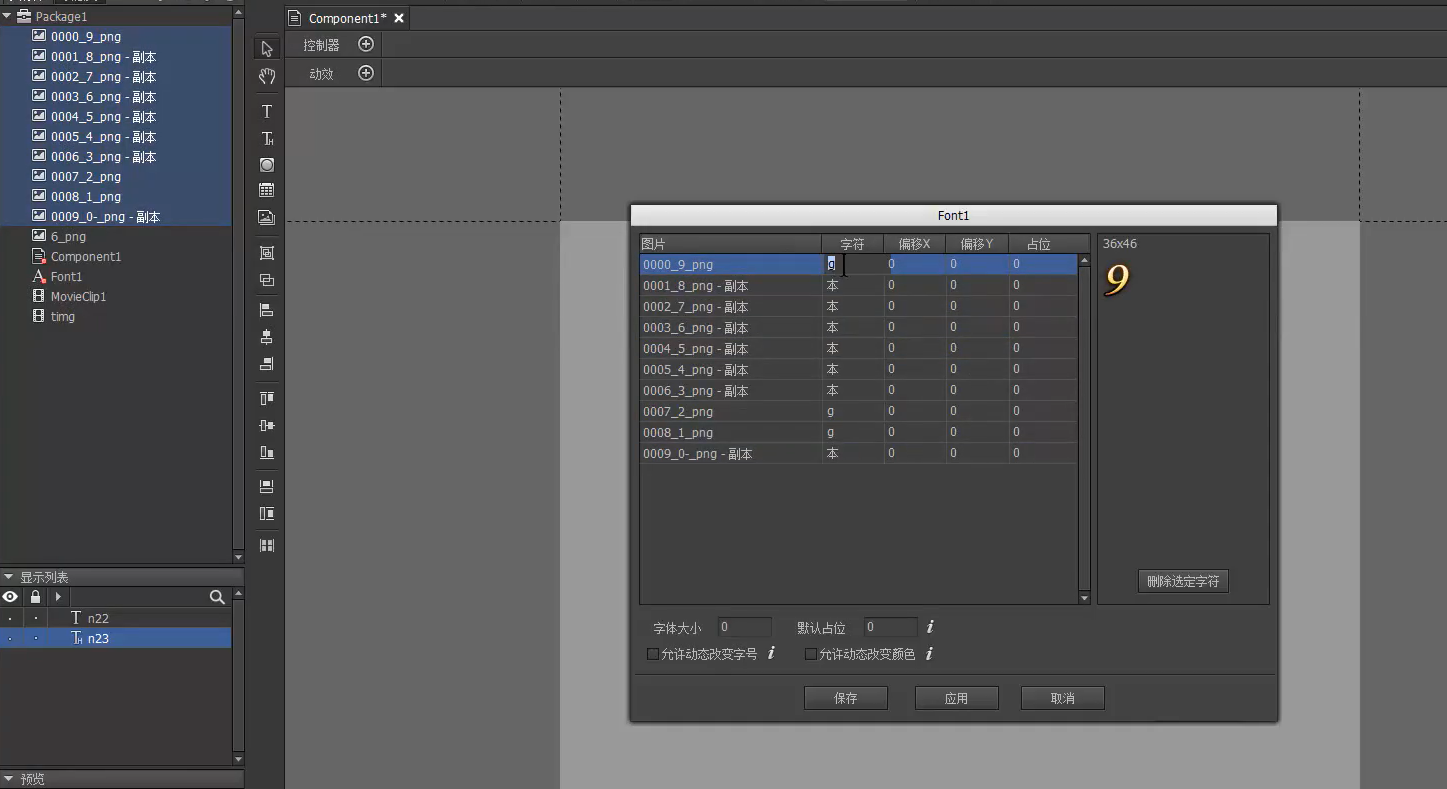The width and height of the screenshot is (1447, 789).
Task: Open the 控制器 add menu
Action: (365, 44)
